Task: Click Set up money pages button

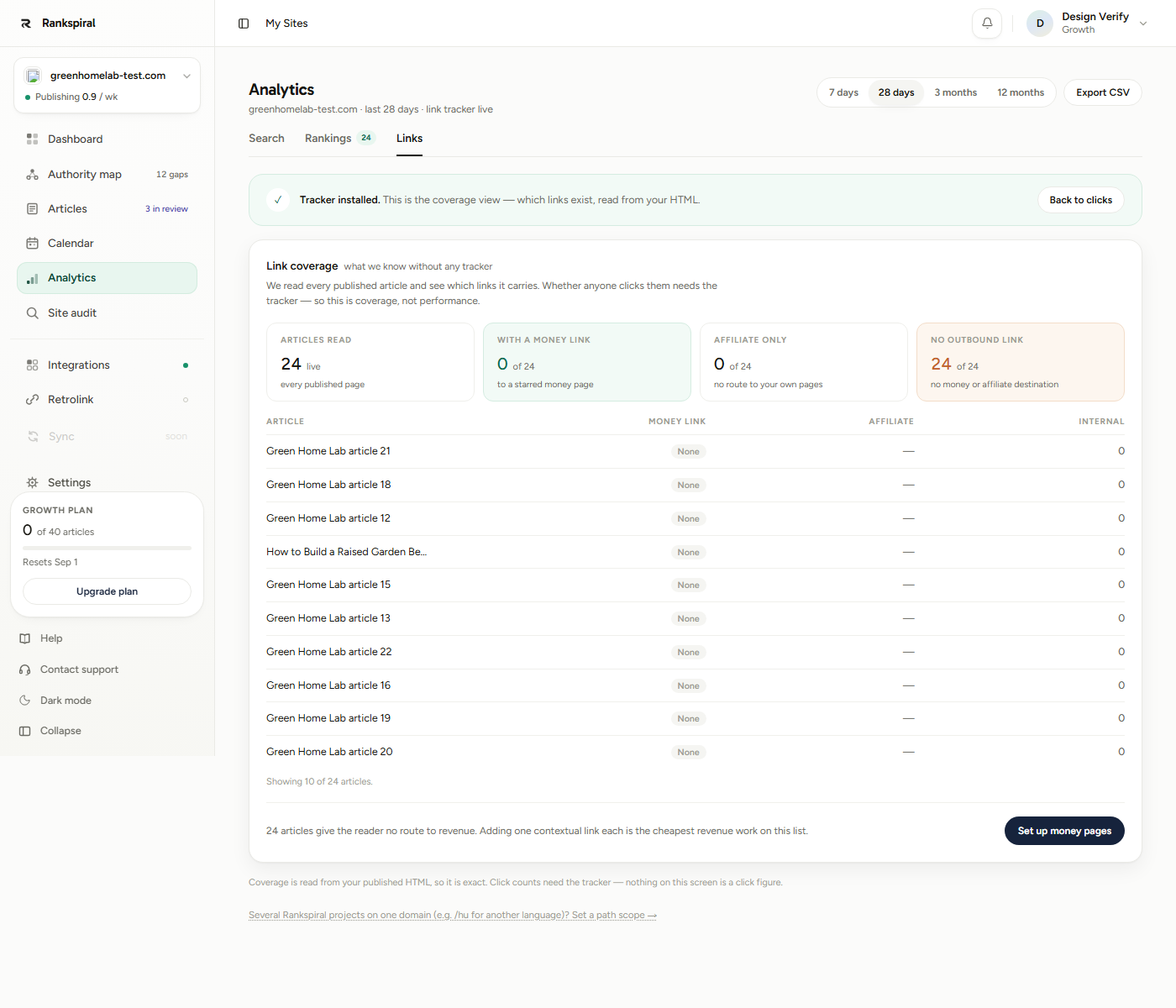Action: click(1064, 831)
